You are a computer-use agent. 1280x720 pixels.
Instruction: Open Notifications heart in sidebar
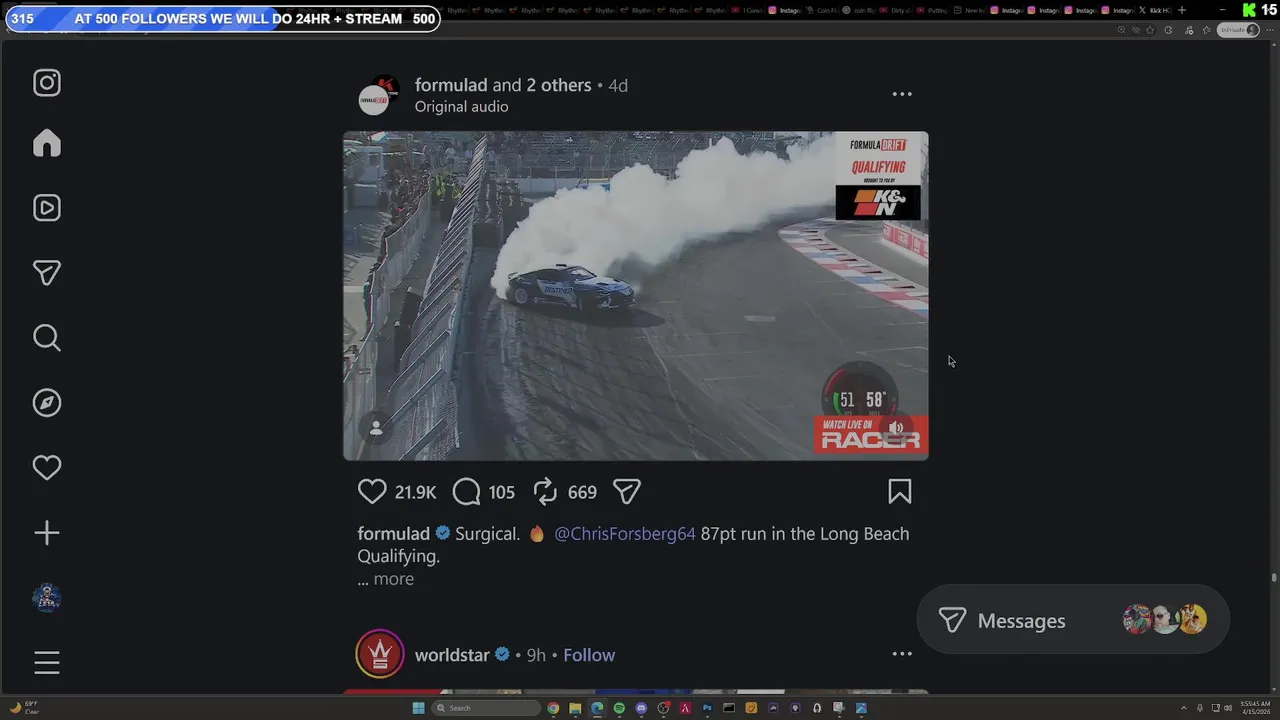click(47, 467)
